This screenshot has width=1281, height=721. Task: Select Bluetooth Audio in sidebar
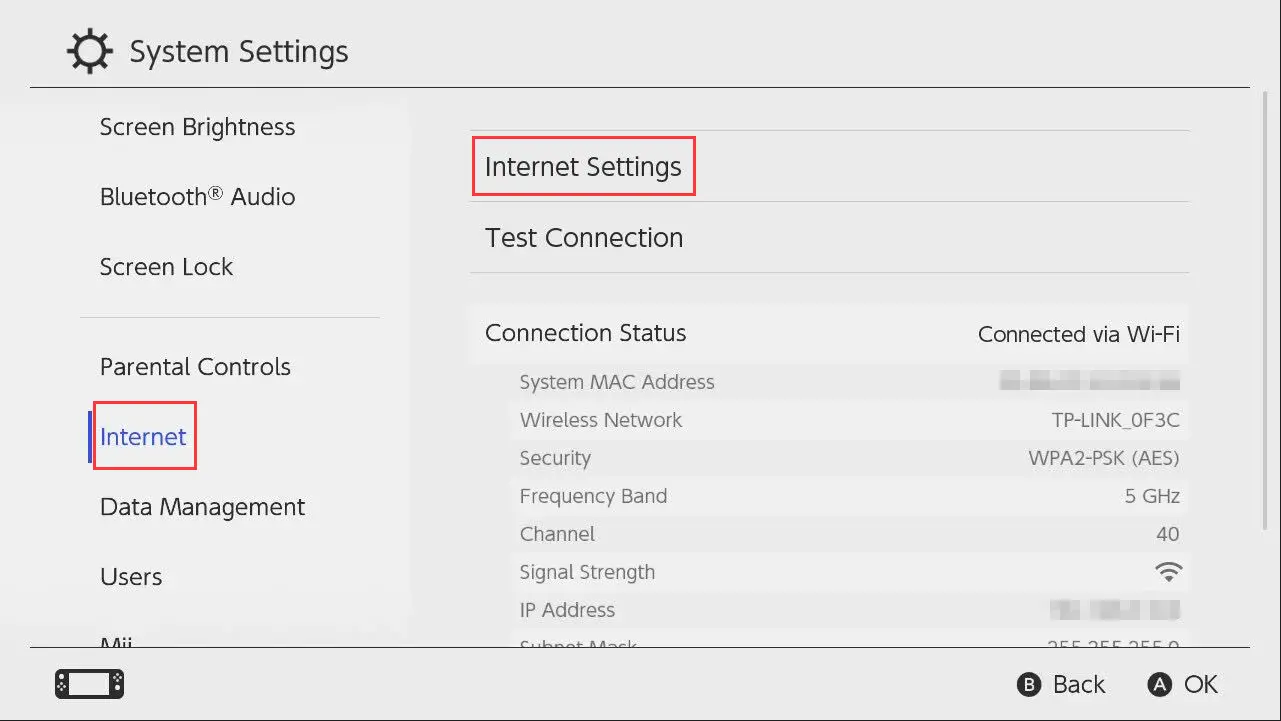197,197
